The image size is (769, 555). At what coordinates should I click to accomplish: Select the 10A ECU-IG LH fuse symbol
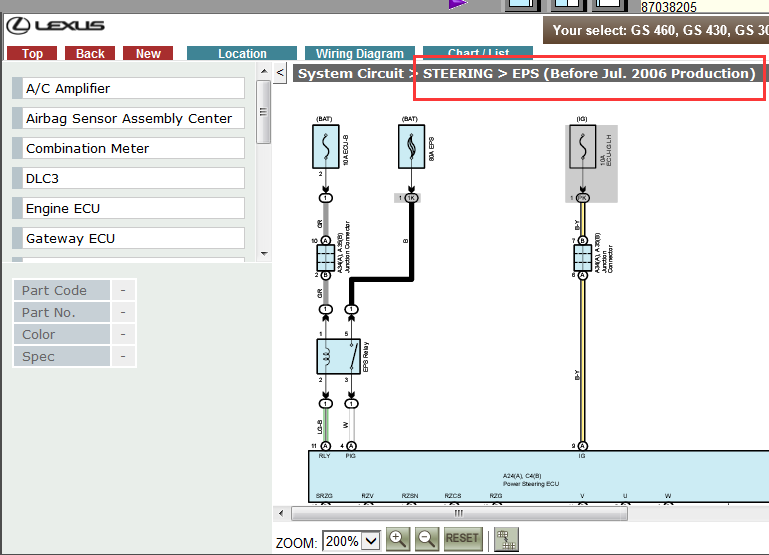(x=583, y=146)
